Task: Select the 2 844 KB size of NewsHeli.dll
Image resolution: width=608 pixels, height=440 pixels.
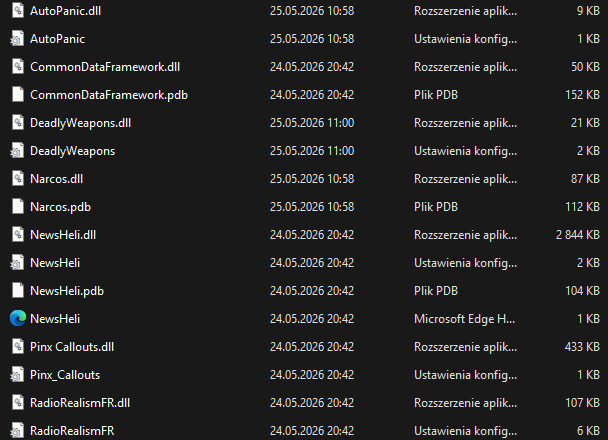Action: (578, 235)
